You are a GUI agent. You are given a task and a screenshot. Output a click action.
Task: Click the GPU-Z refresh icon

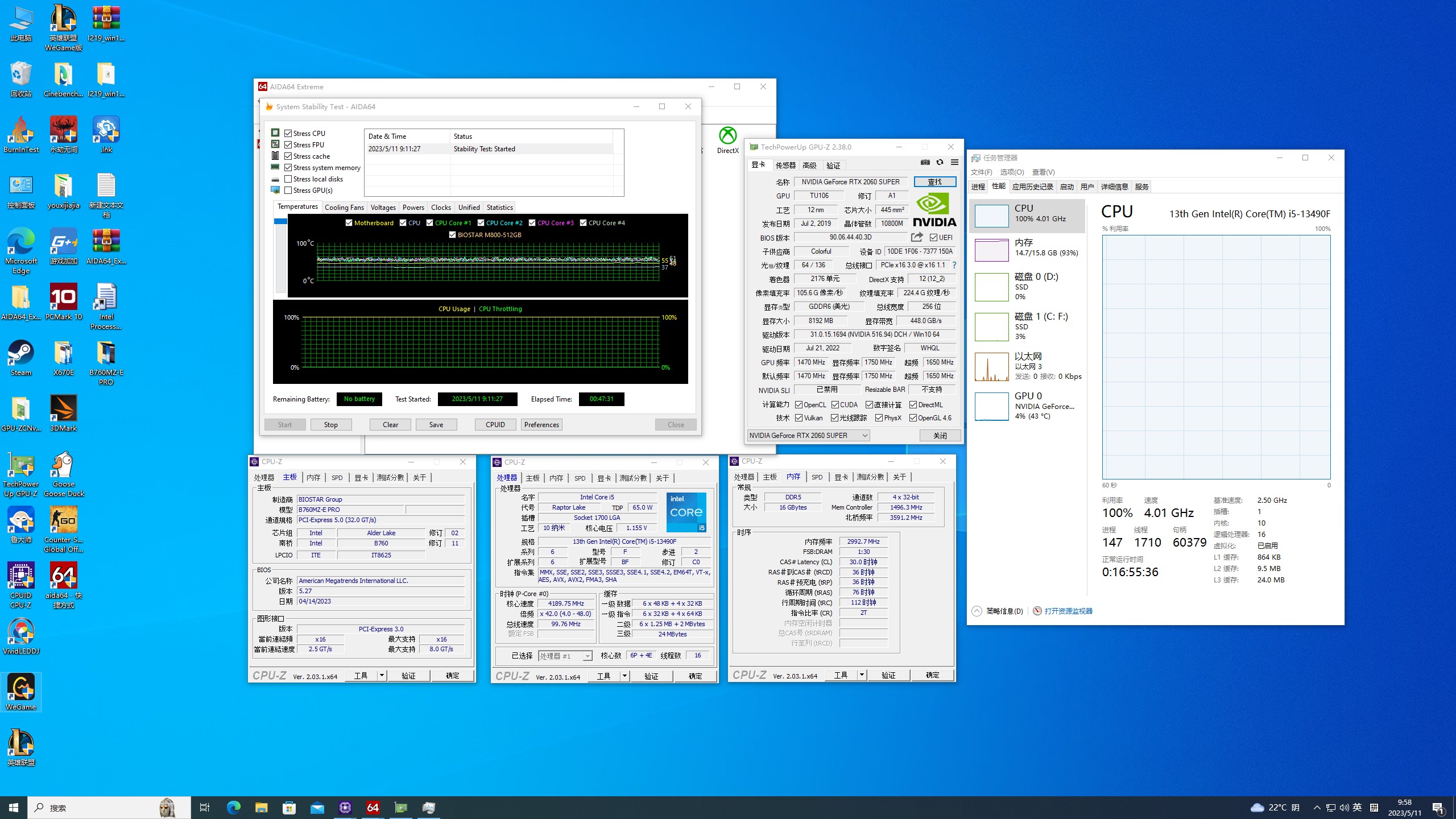pyautogui.click(x=940, y=163)
